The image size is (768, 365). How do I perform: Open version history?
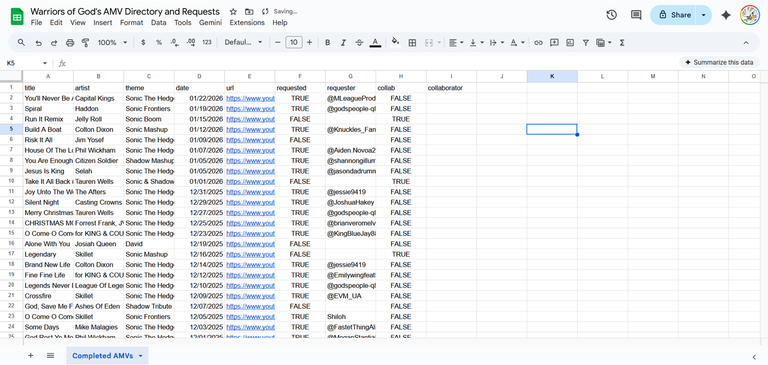(x=611, y=15)
